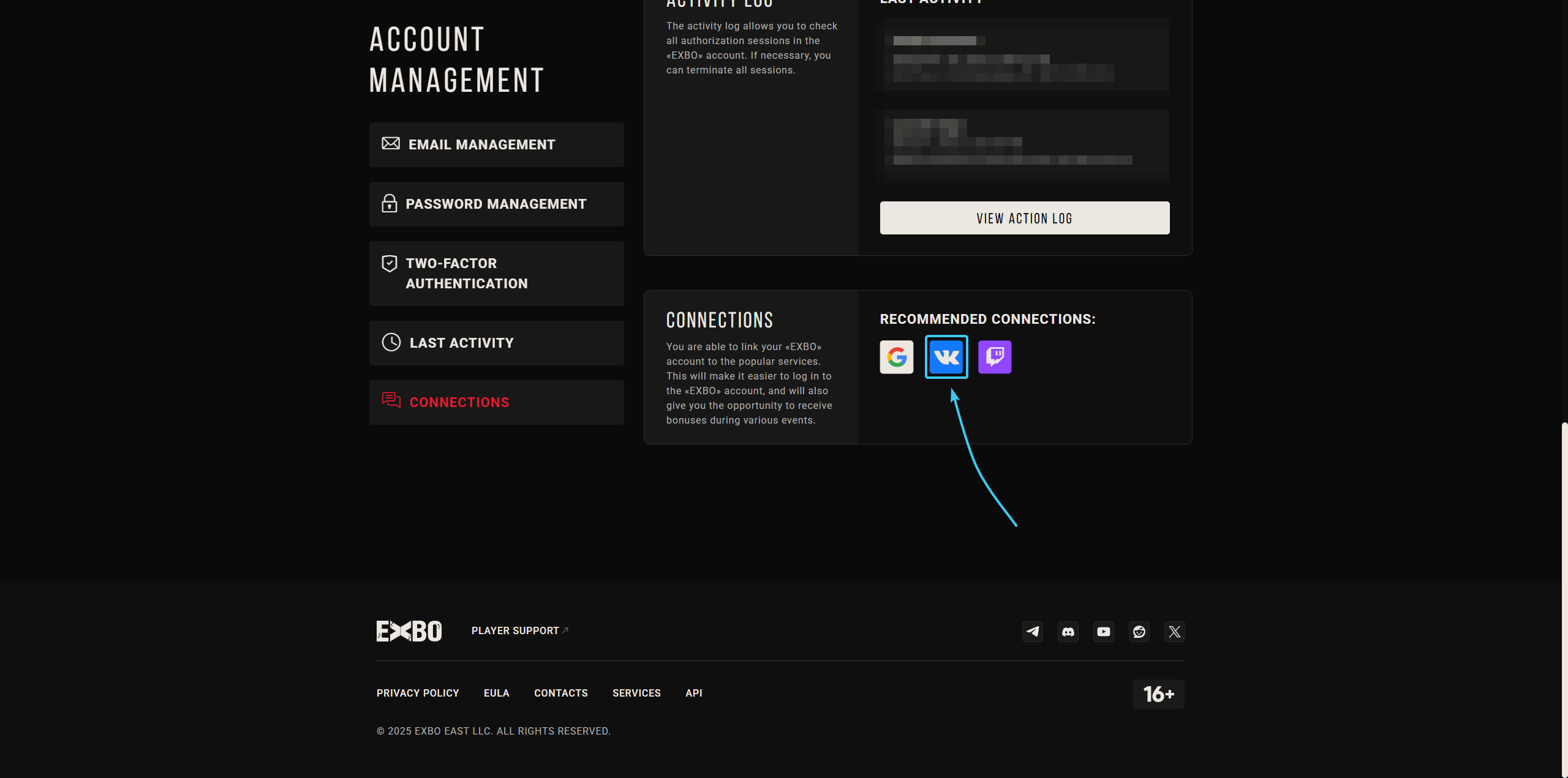
Task: Click the "Recommended Connections:" heading
Action: pyautogui.click(x=987, y=319)
